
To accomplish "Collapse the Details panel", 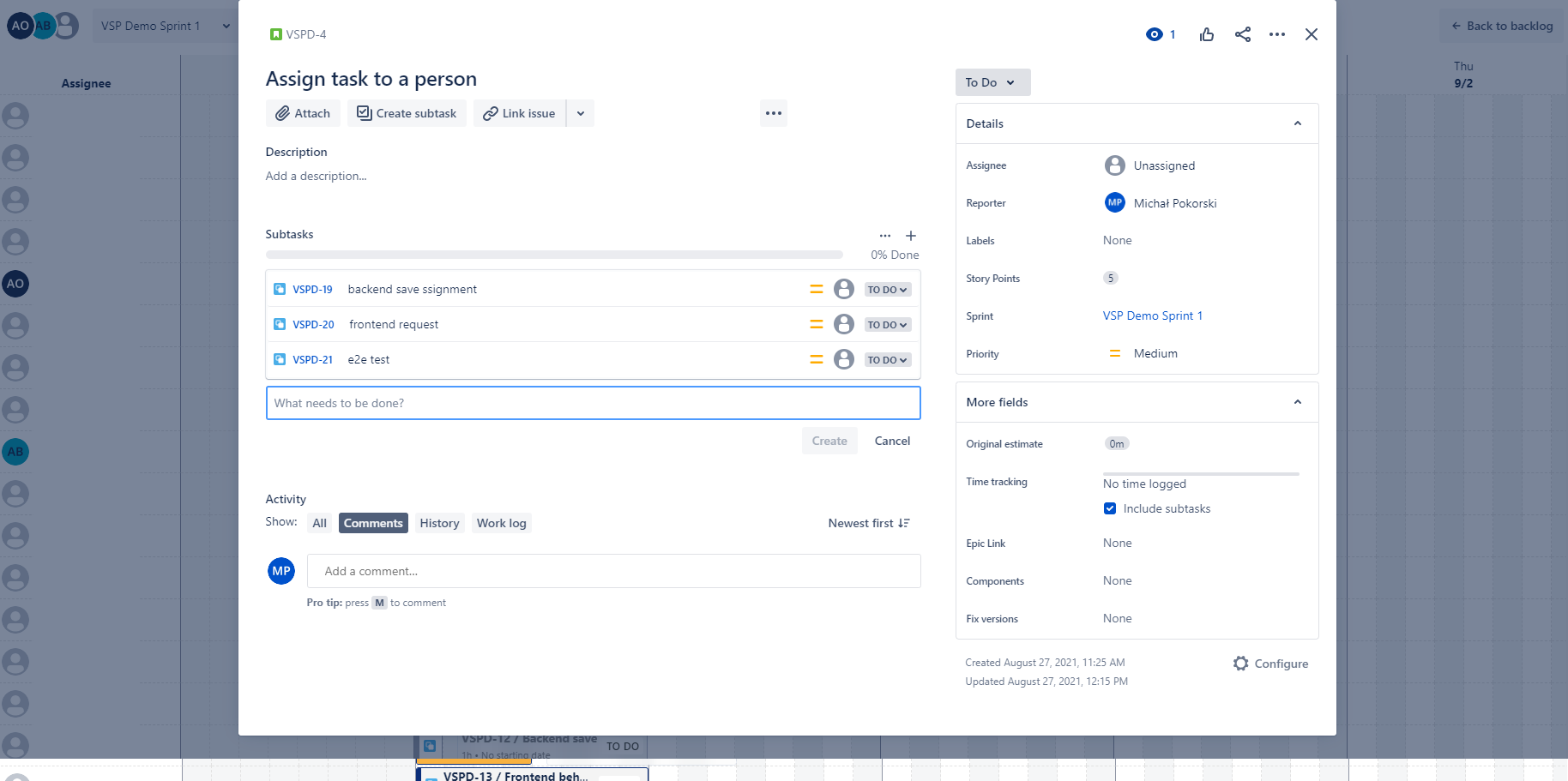I will click(x=1297, y=123).
